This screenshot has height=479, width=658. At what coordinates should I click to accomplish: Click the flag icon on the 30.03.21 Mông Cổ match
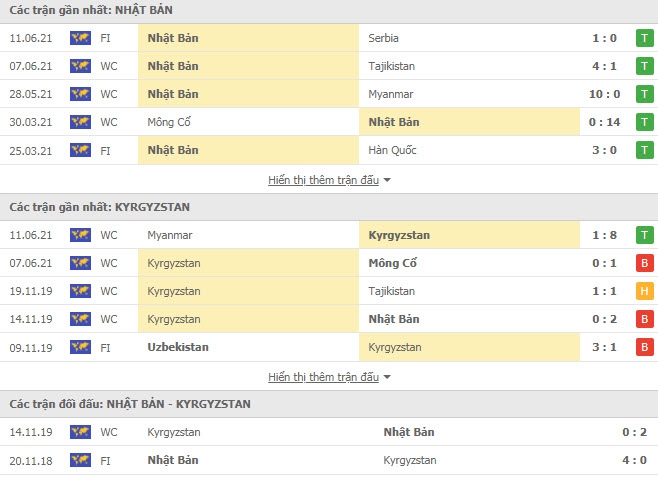pos(80,122)
